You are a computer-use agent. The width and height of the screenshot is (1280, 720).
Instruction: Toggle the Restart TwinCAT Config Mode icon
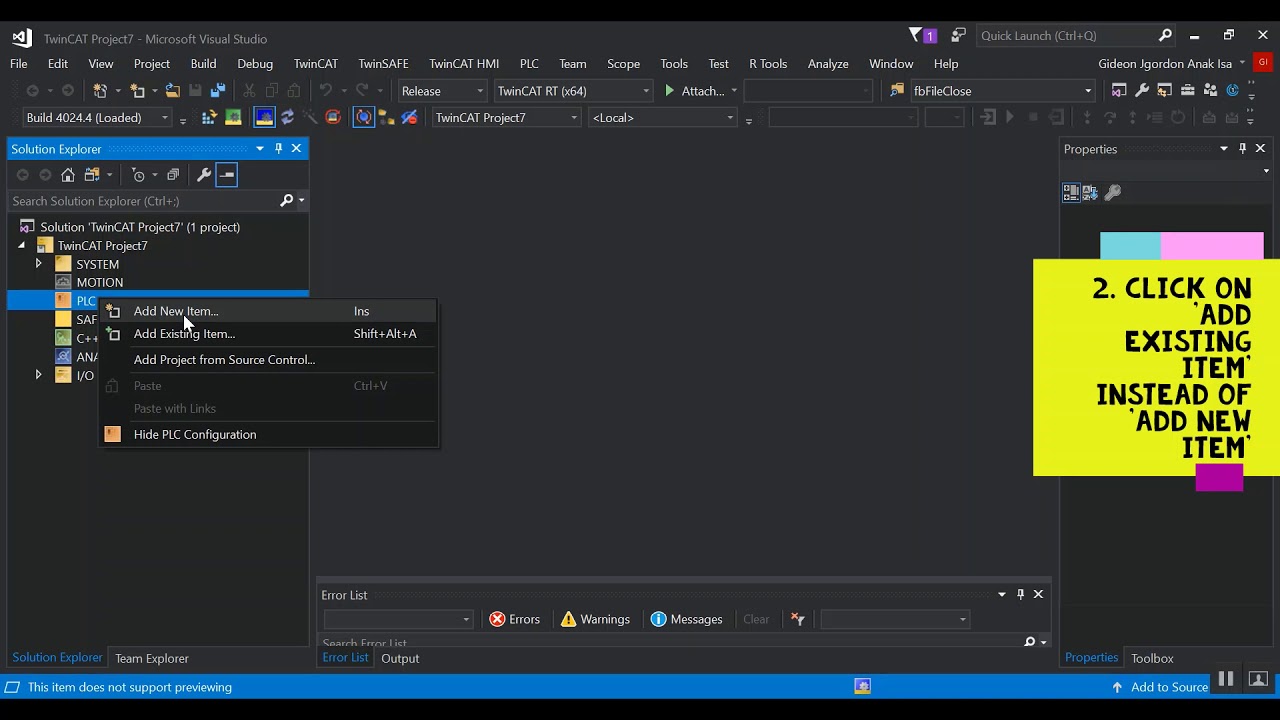point(264,118)
